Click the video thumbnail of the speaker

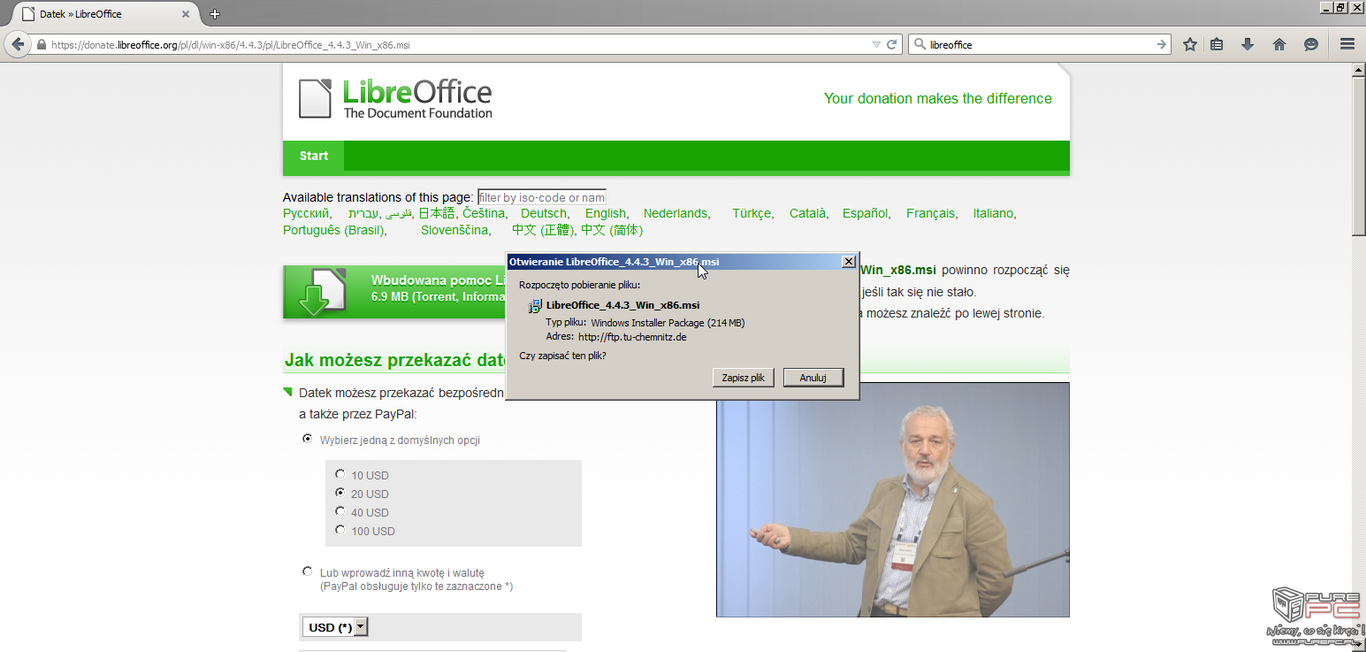point(893,499)
